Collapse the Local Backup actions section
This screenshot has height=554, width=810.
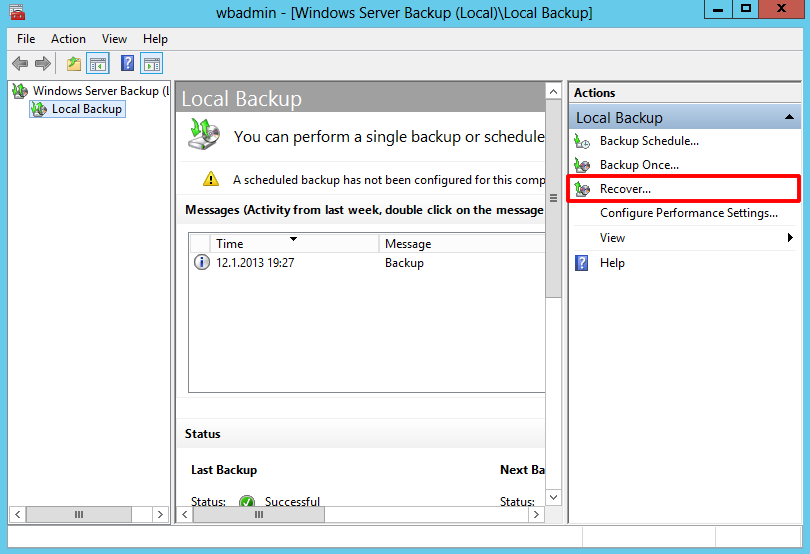789,117
